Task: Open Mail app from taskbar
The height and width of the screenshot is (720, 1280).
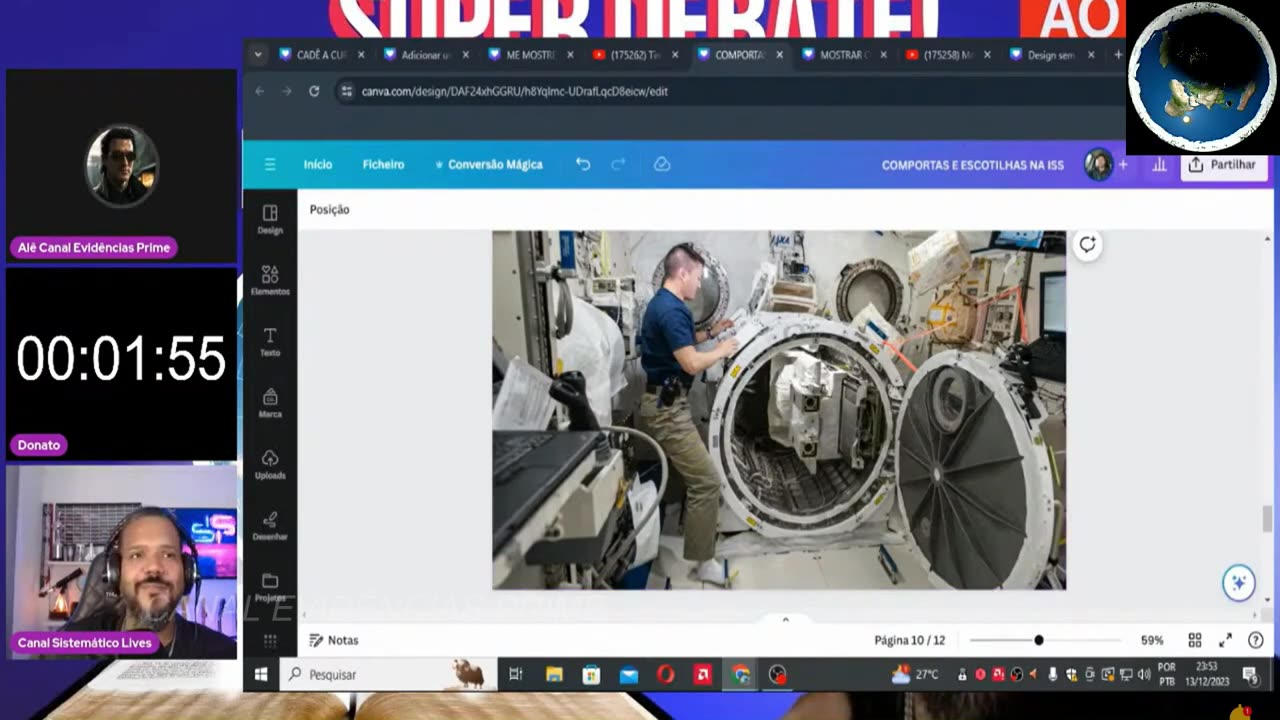Action: pyautogui.click(x=628, y=675)
